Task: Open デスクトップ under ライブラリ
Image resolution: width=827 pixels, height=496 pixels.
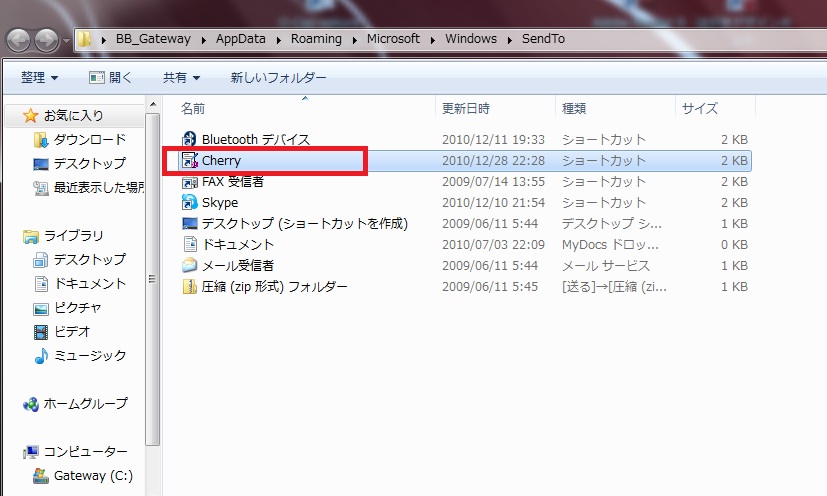Action: click(90, 259)
